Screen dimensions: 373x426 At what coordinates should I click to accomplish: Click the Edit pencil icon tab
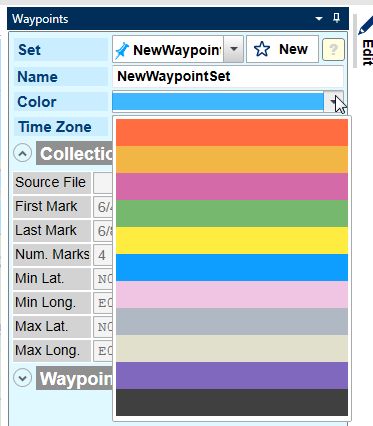tap(365, 25)
